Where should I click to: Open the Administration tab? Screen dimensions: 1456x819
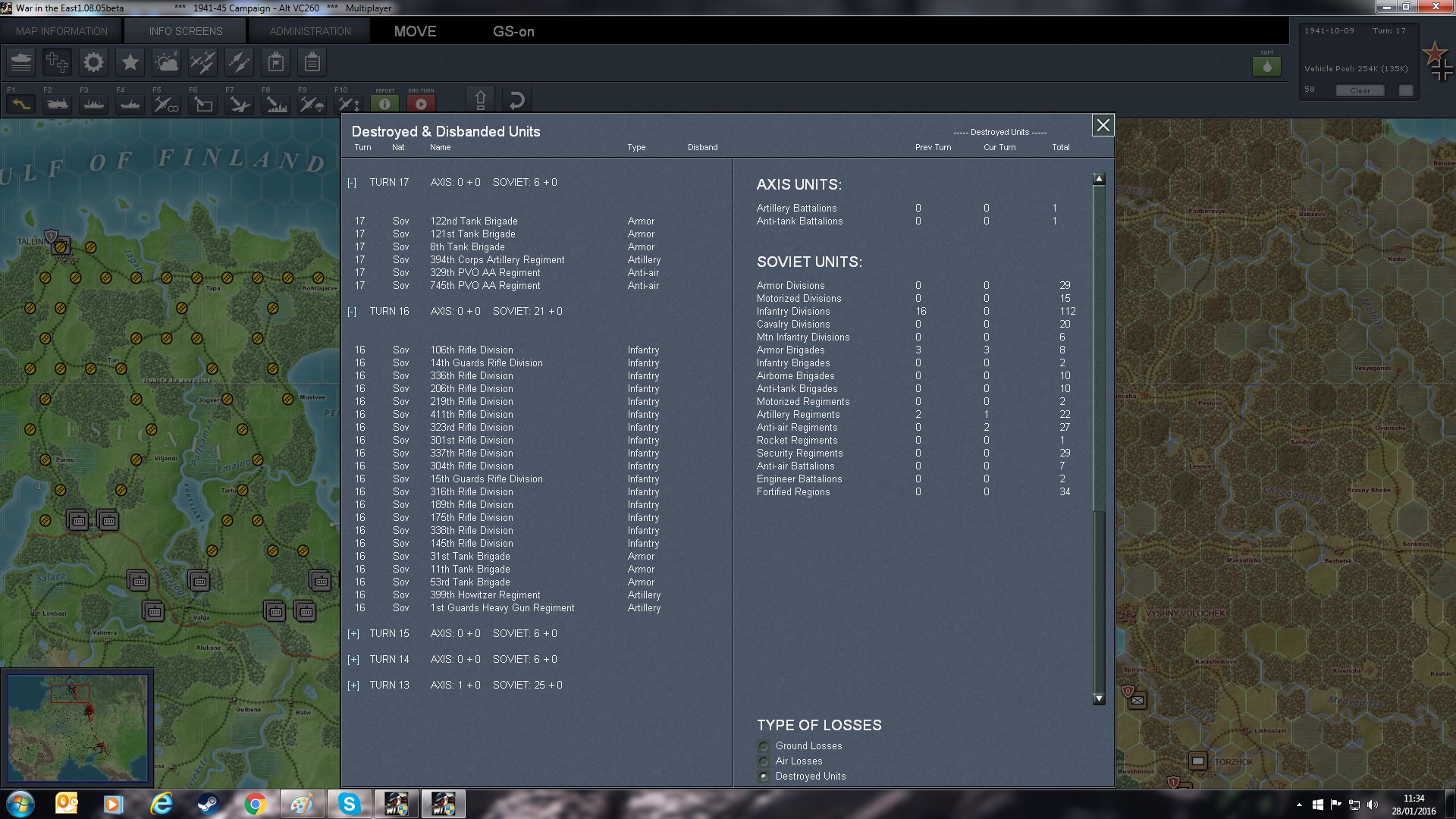pos(310,31)
